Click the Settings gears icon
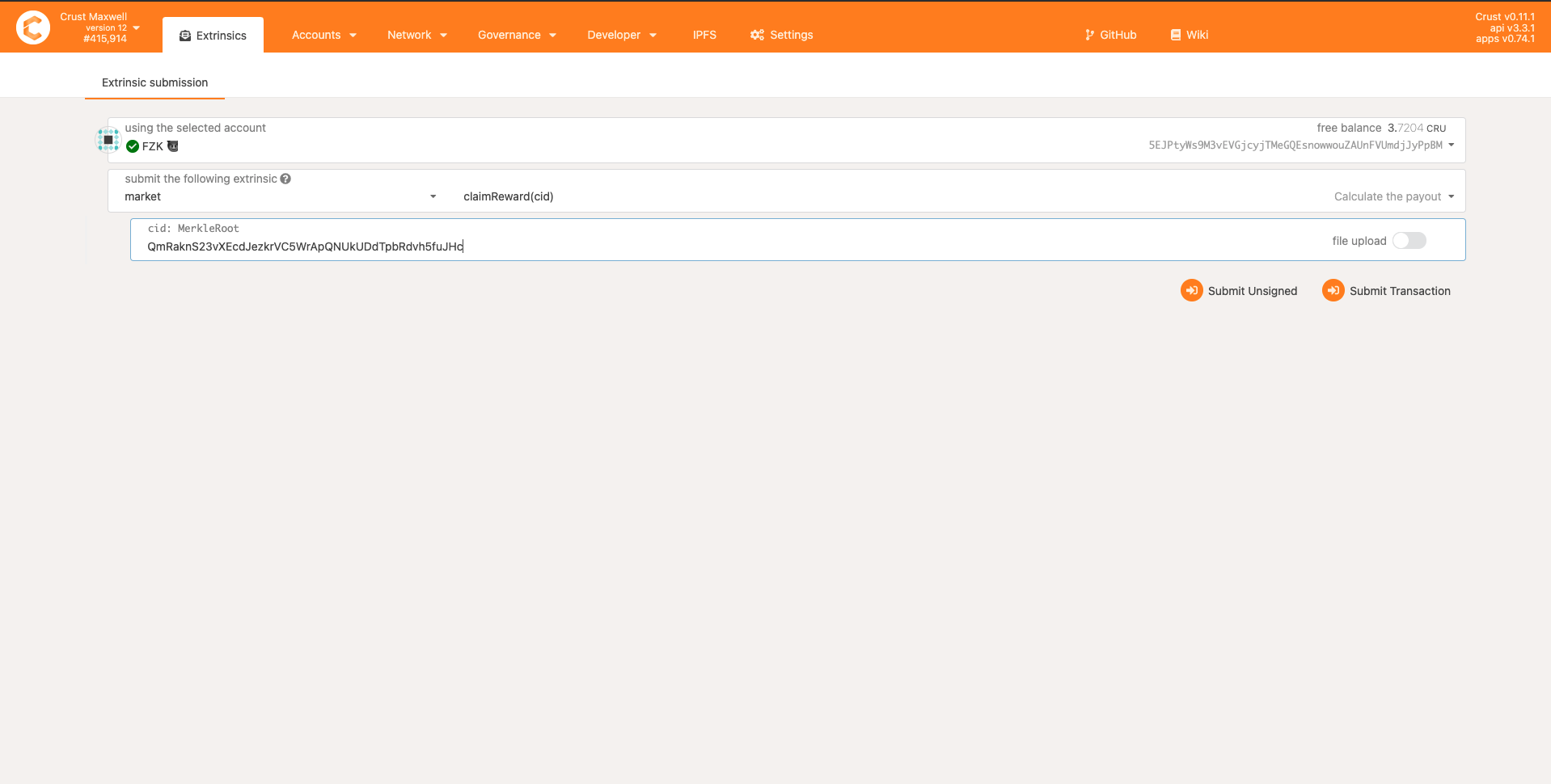The height and width of the screenshot is (784, 1551). coord(757,35)
